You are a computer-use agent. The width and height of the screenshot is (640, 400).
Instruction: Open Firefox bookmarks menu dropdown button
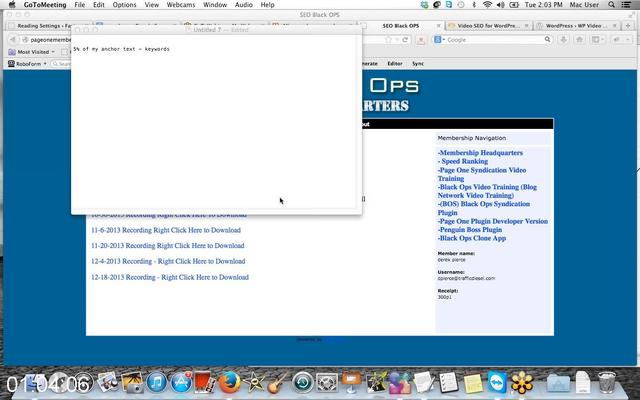598,40
